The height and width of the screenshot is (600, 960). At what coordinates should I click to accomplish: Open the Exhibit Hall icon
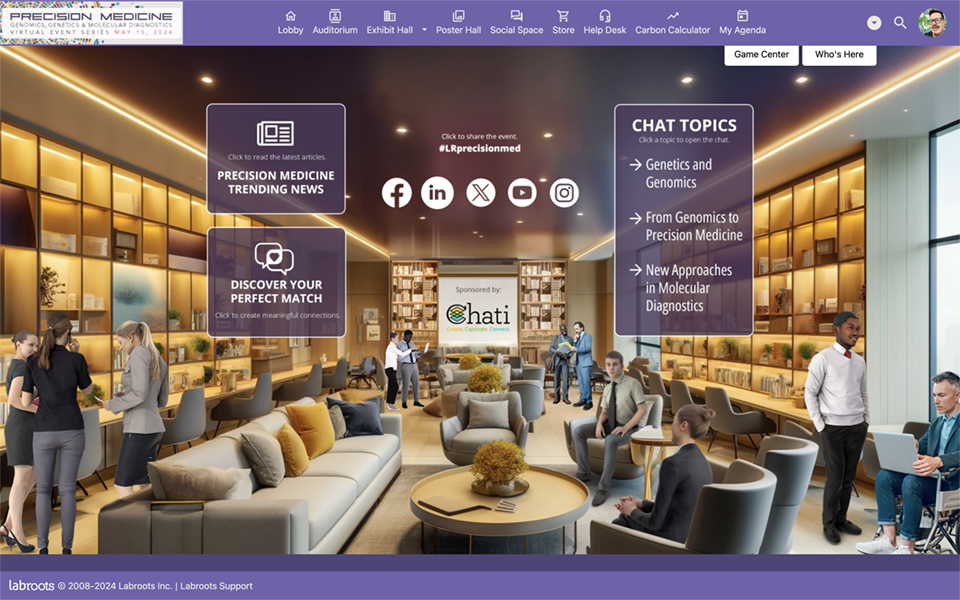pos(389,16)
